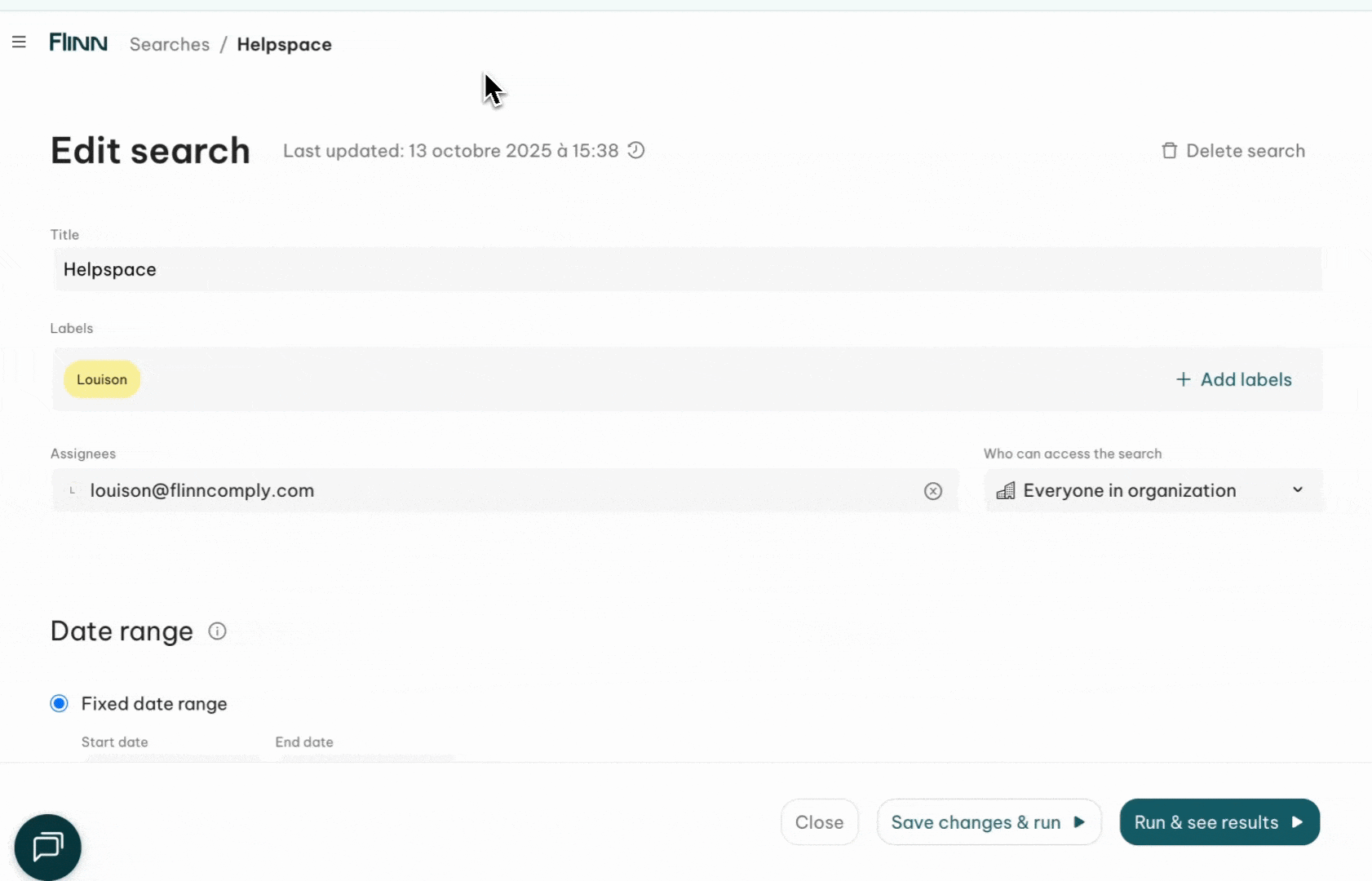Image resolution: width=1372 pixels, height=881 pixels.
Task: Go to Searches in the breadcrumb
Action: point(170,45)
